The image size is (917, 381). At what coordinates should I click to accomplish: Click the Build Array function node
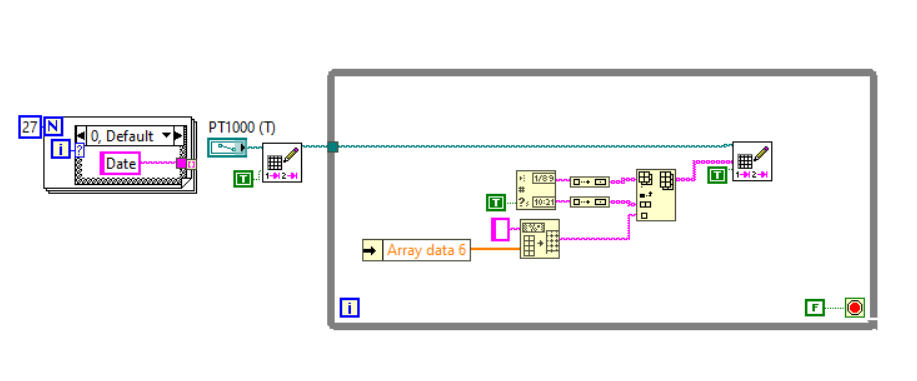point(656,195)
